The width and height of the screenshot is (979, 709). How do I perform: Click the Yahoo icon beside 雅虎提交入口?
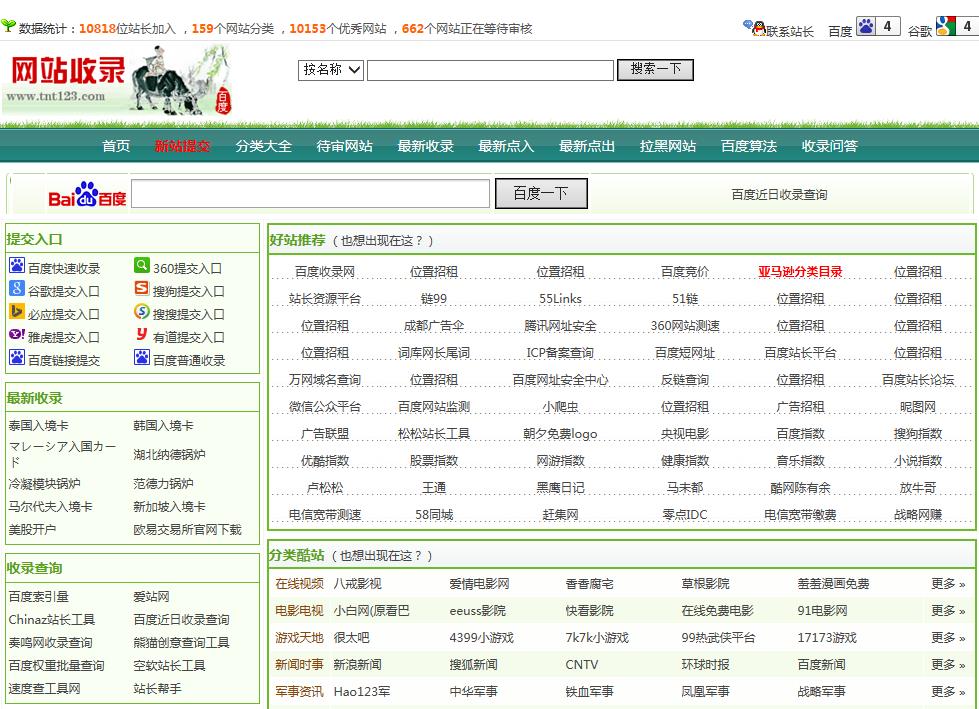17,335
